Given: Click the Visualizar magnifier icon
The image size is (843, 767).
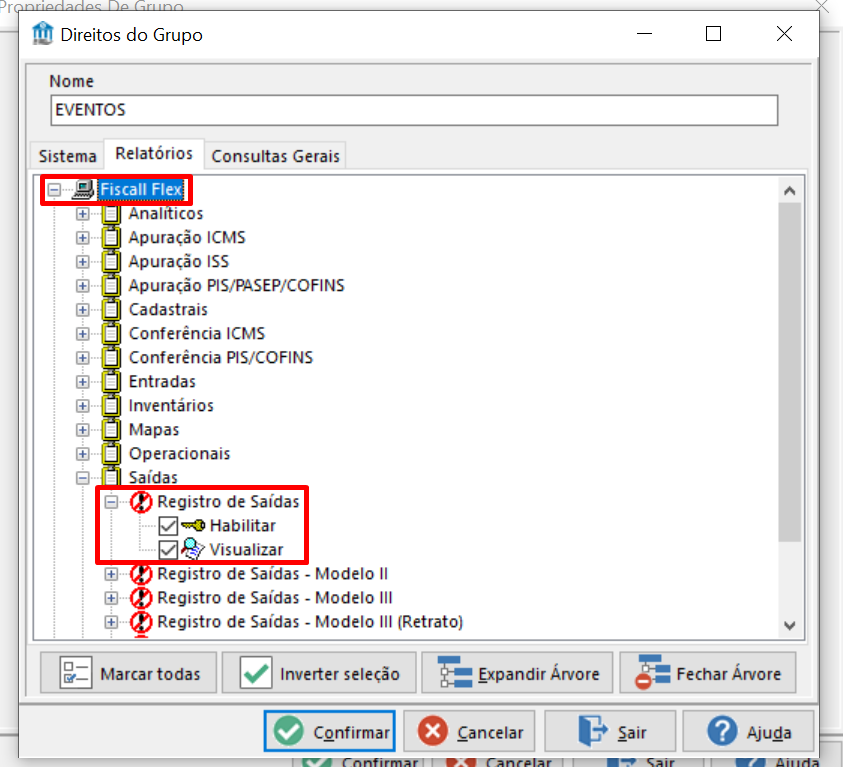Looking at the screenshot, I should tap(192, 549).
